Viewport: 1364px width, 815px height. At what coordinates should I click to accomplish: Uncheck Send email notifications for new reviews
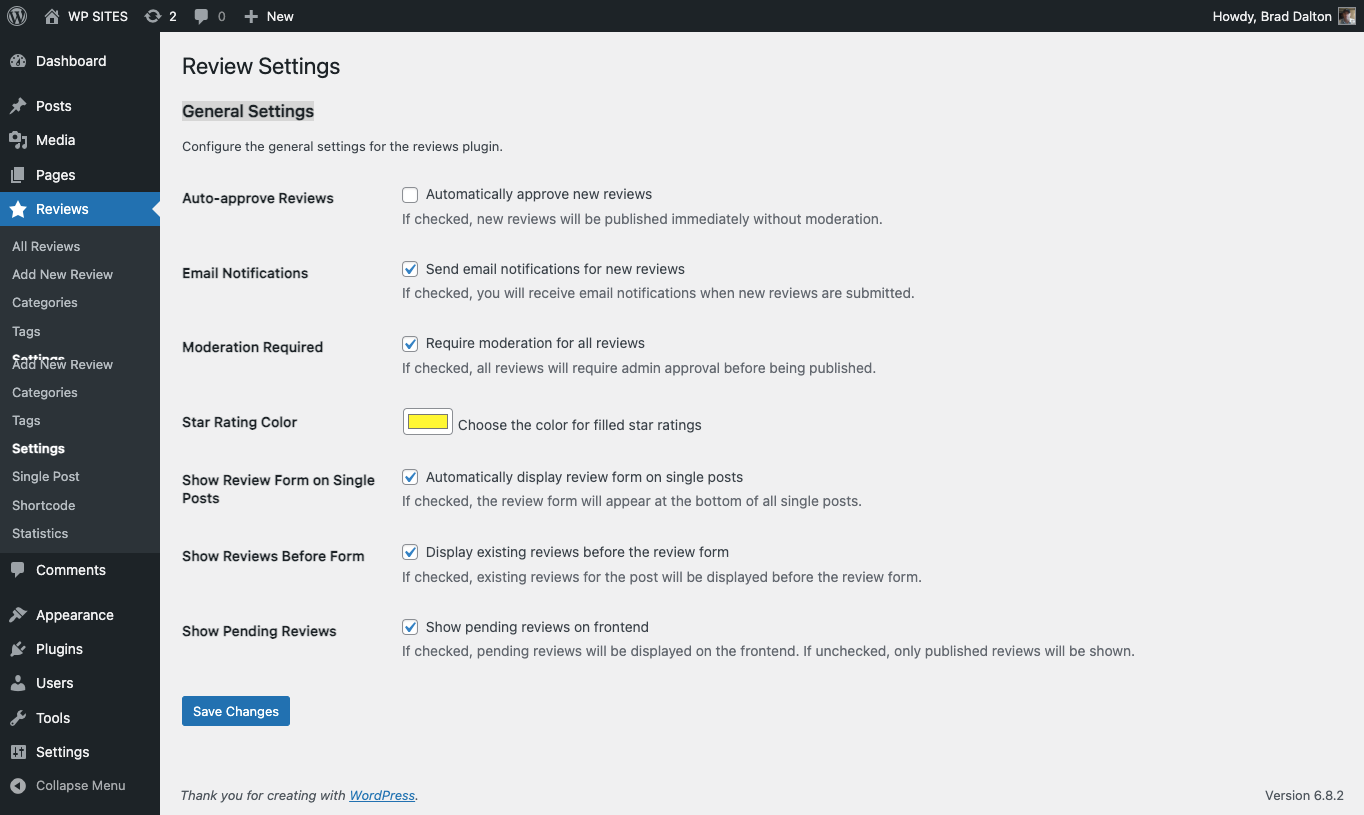tap(410, 269)
